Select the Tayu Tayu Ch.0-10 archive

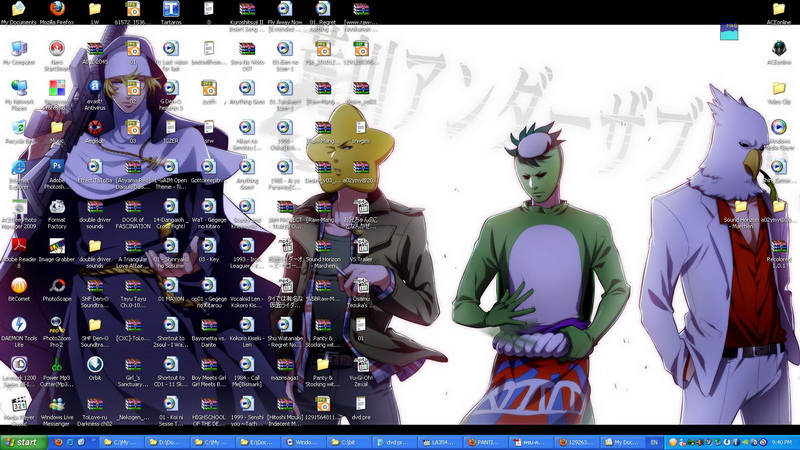133,293
